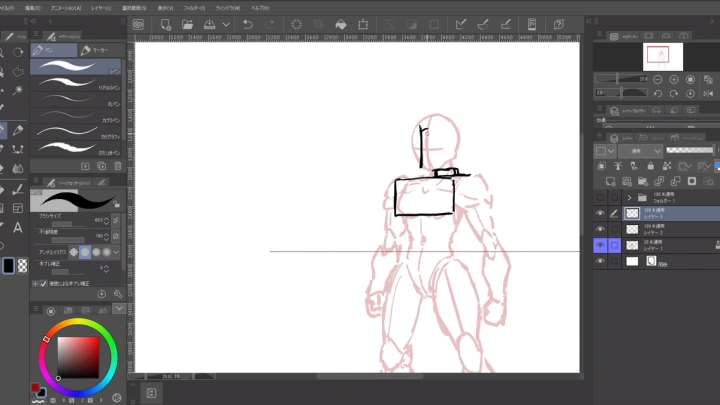Select the frame border panel tool icon

(x=18, y=208)
